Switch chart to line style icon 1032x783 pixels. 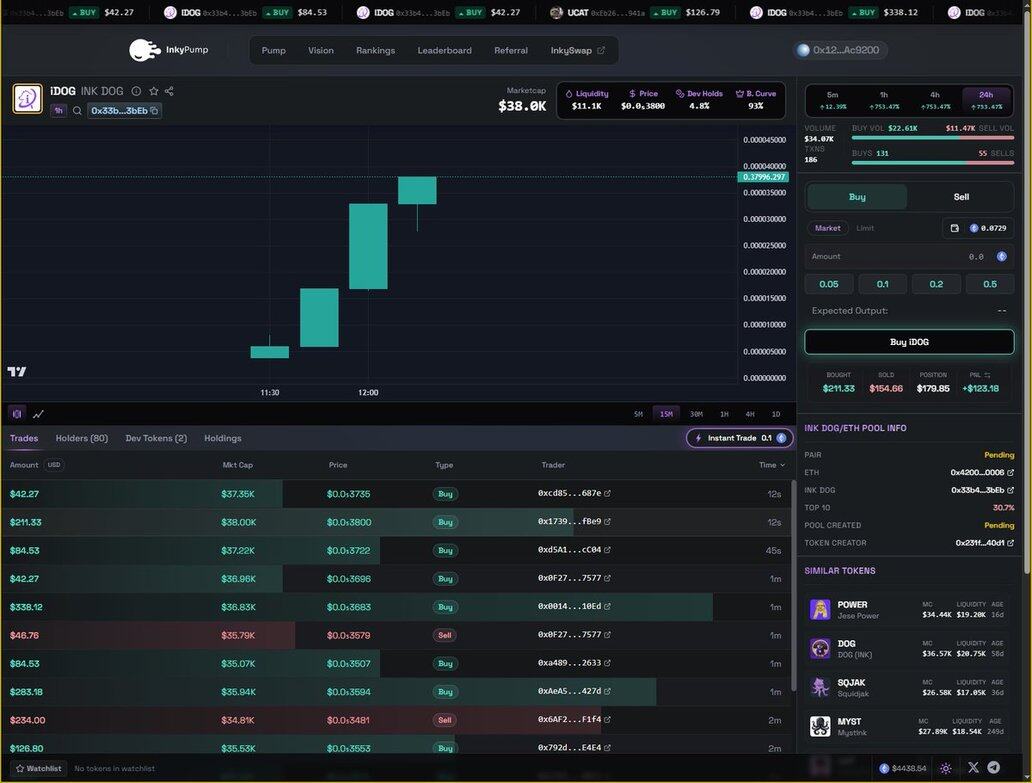point(39,414)
